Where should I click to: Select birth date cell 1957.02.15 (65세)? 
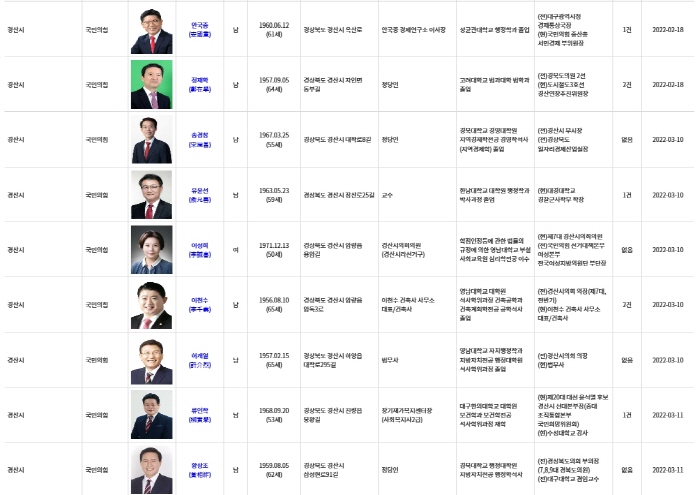(274, 360)
